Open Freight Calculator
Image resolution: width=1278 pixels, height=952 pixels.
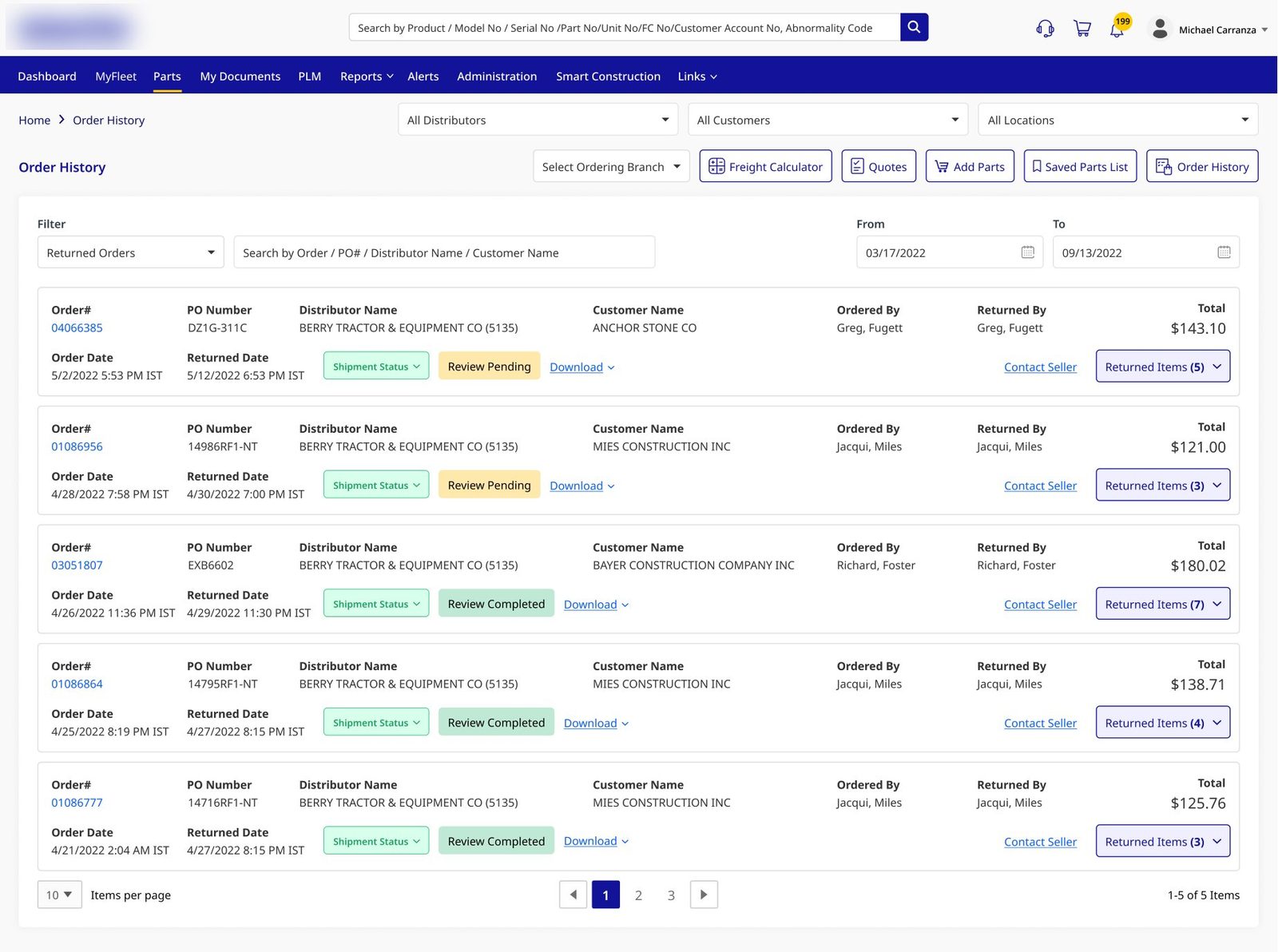[x=765, y=166]
